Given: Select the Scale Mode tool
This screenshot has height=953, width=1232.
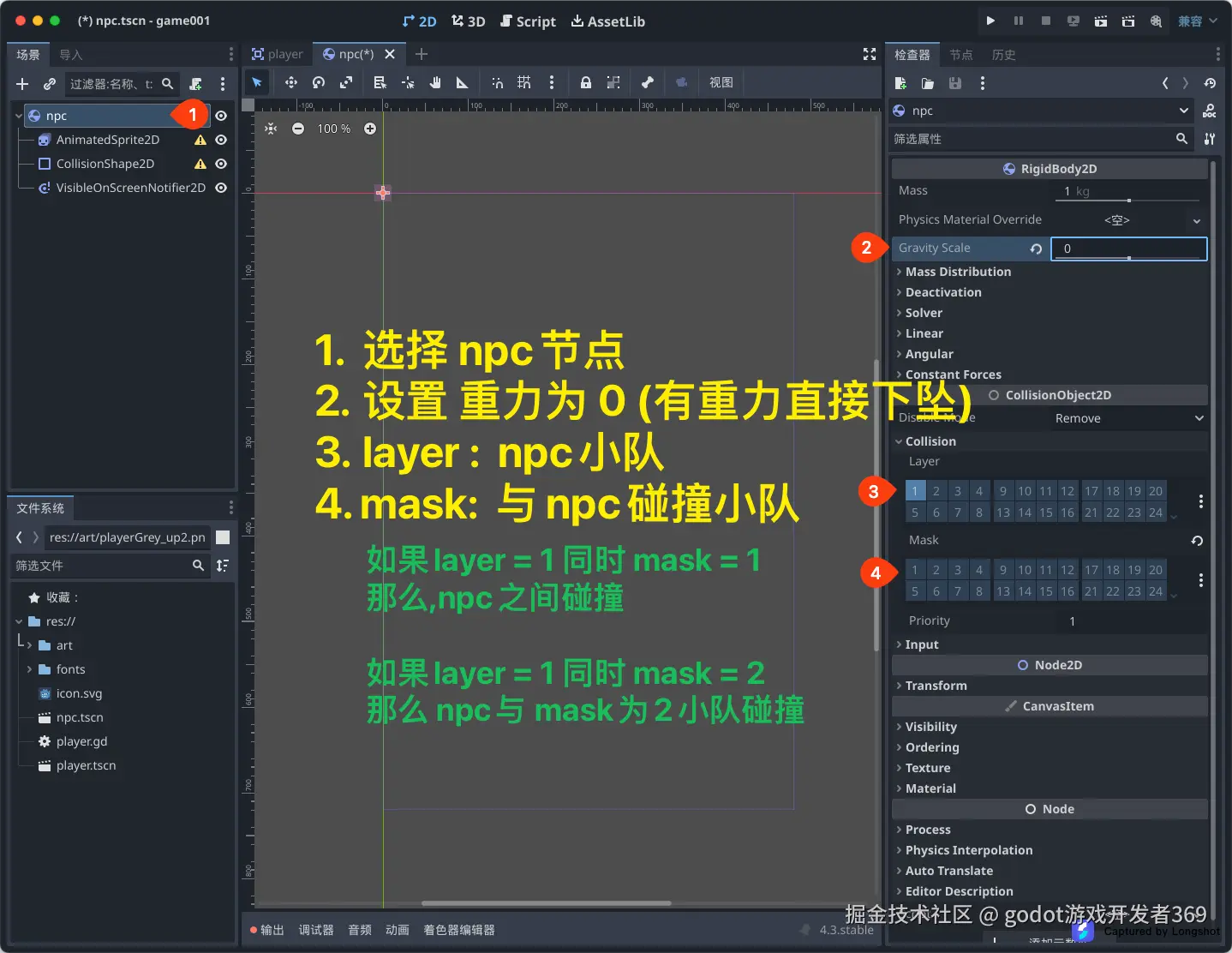Looking at the screenshot, I should tap(346, 82).
